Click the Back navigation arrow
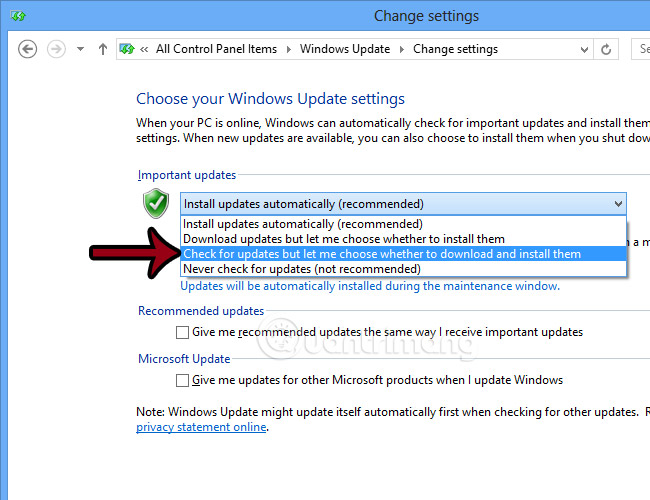 (27, 49)
